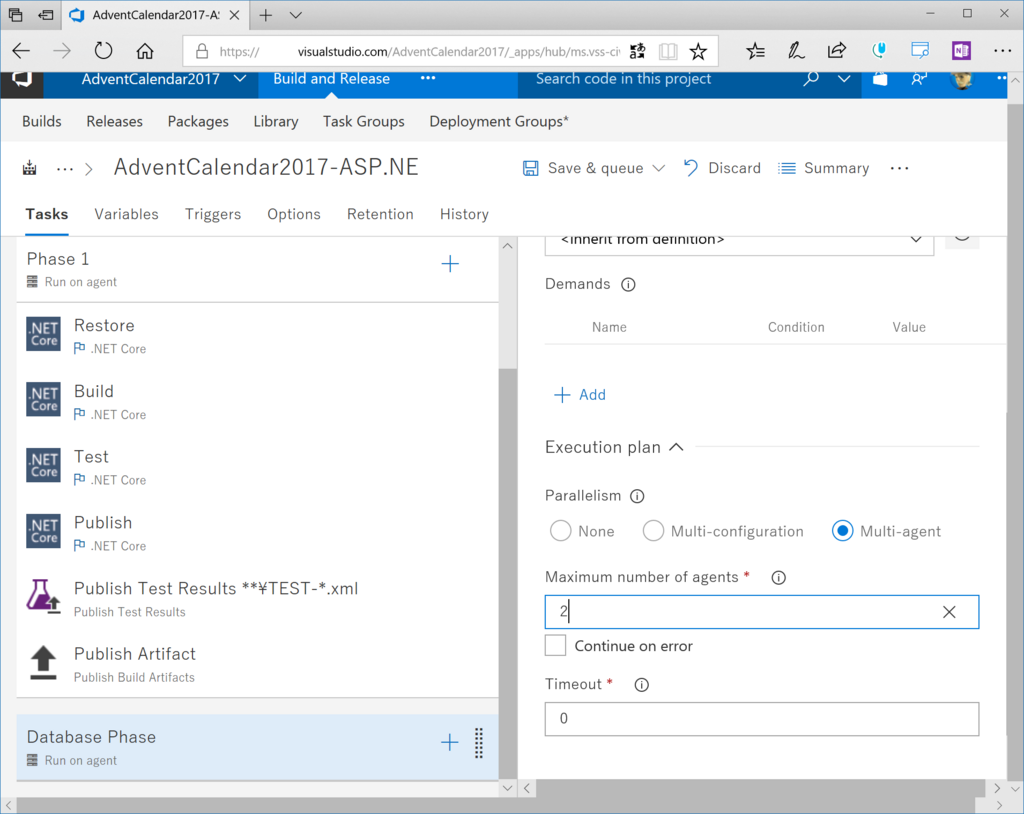Click the Timeout input field

pos(761,719)
